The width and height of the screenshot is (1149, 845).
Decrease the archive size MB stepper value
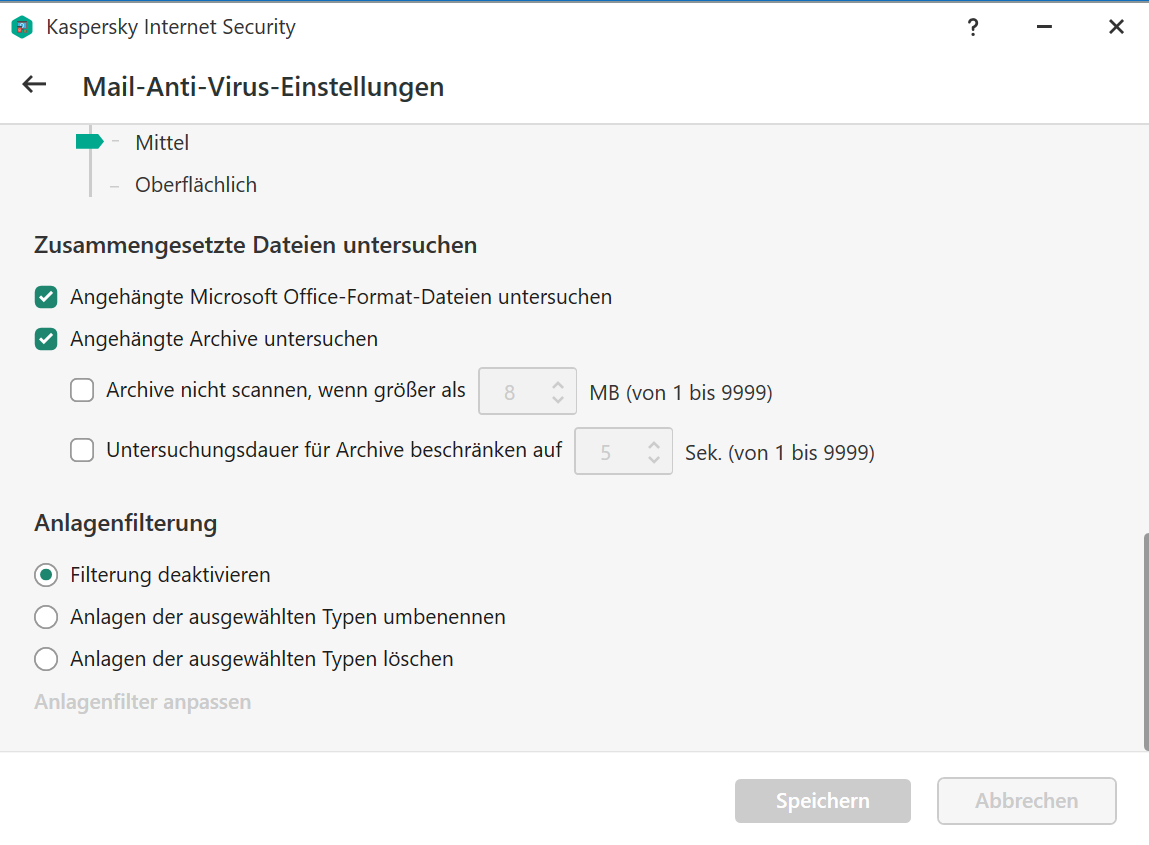click(558, 399)
